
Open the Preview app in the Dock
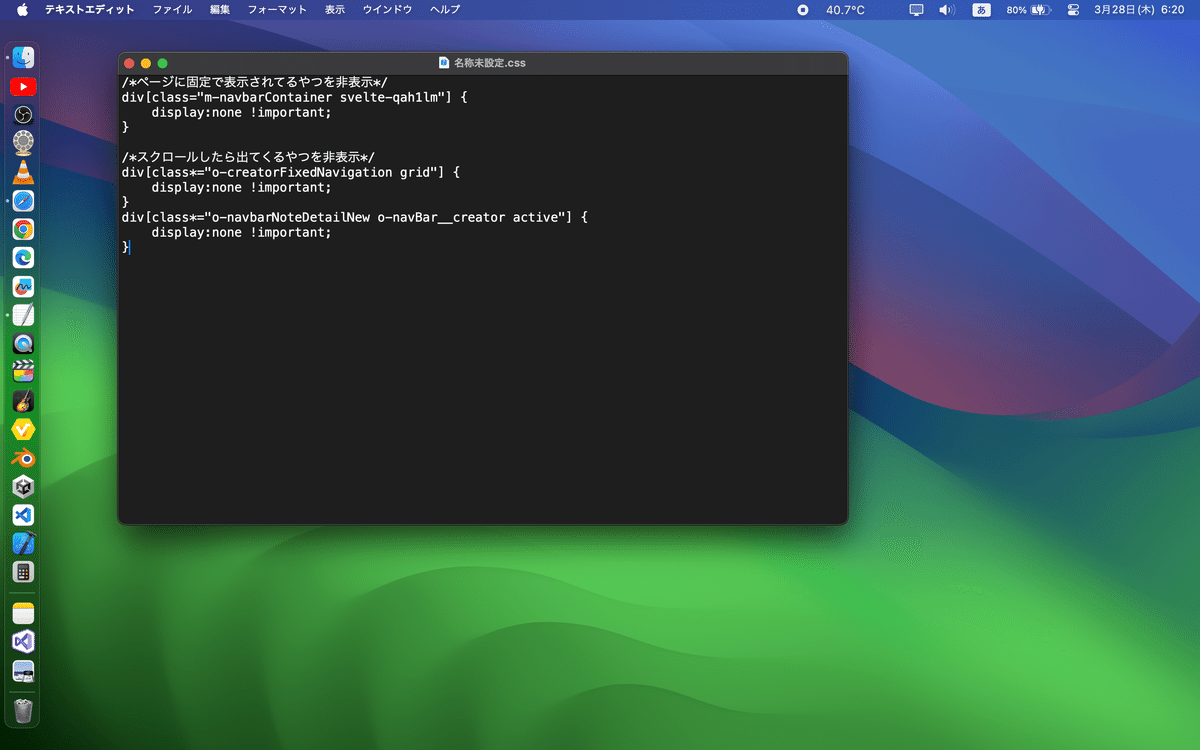click(23, 671)
